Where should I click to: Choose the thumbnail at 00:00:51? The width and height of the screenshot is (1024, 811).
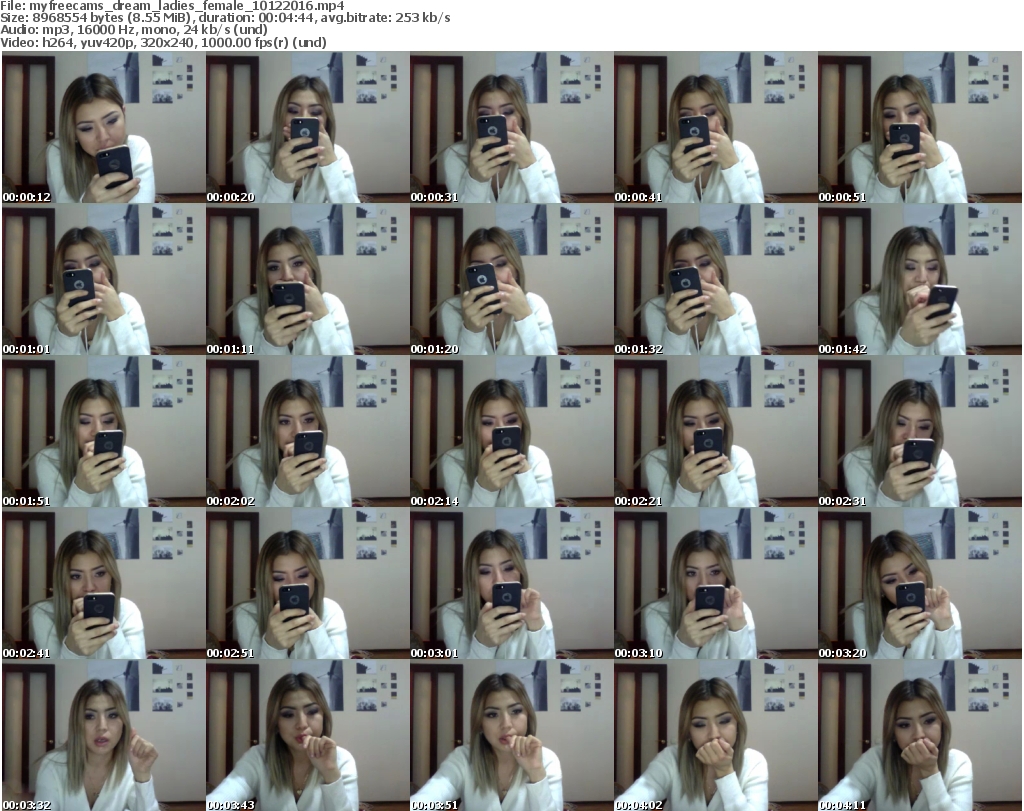coord(920,127)
